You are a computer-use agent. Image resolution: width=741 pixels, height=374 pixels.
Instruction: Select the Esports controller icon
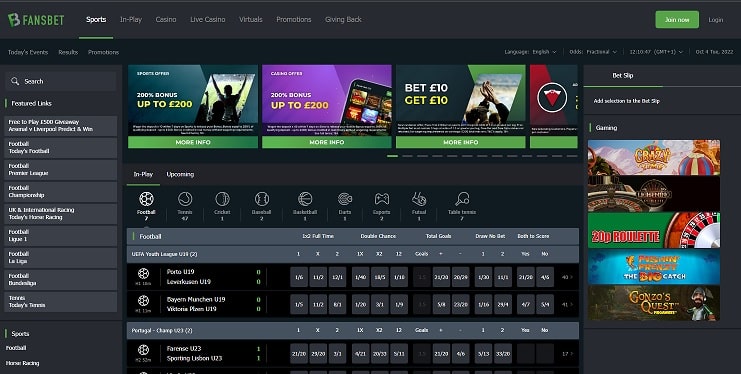point(381,199)
